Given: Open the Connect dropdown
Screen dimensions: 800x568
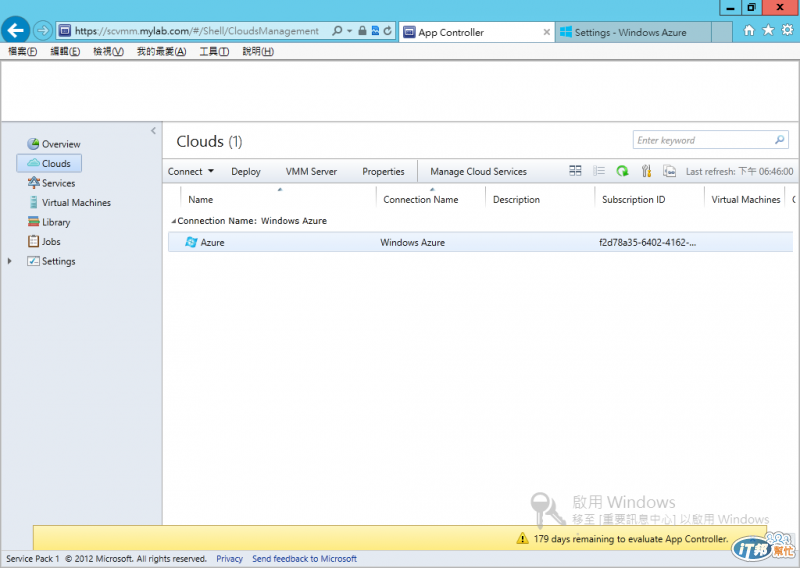Looking at the screenshot, I should 191,171.
